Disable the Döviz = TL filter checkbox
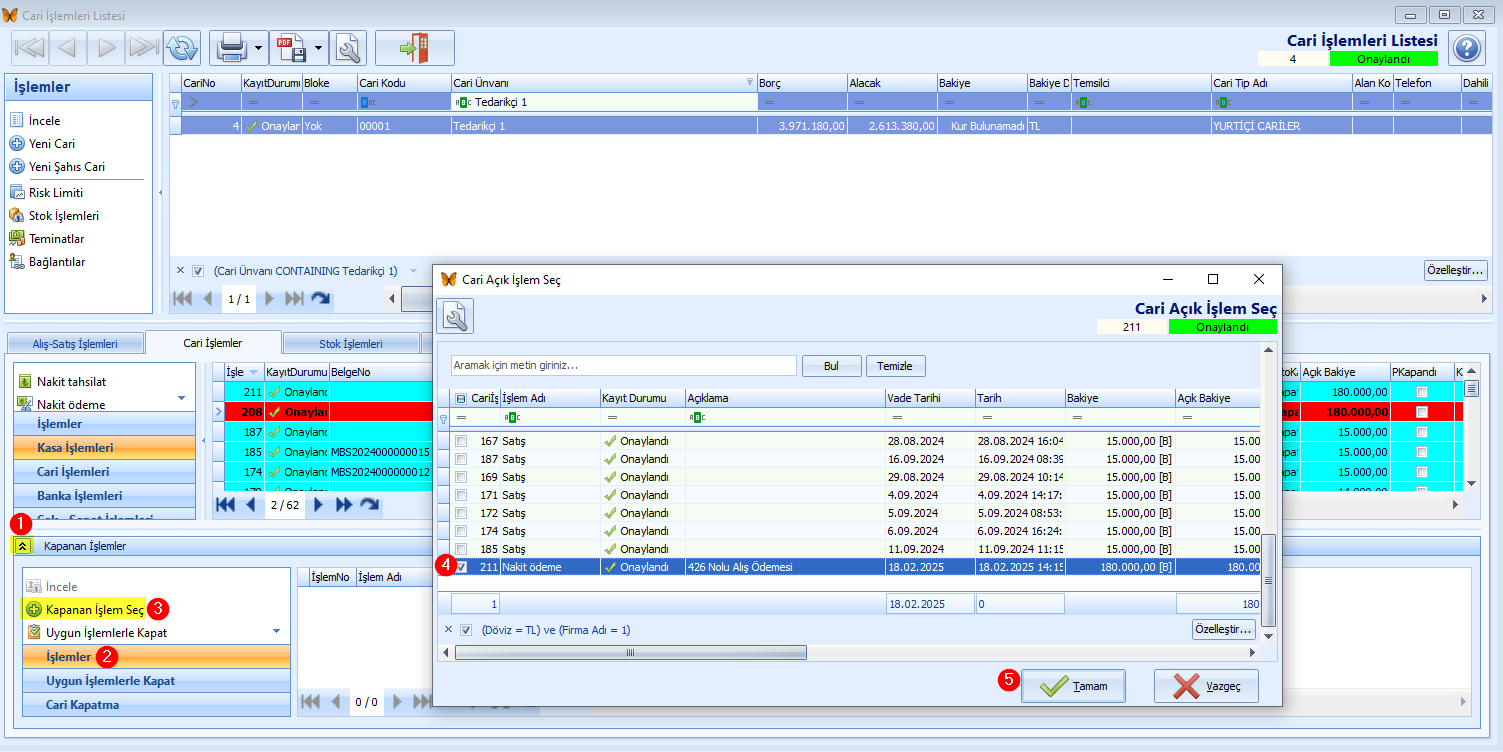The height and width of the screenshot is (752, 1503). [466, 630]
